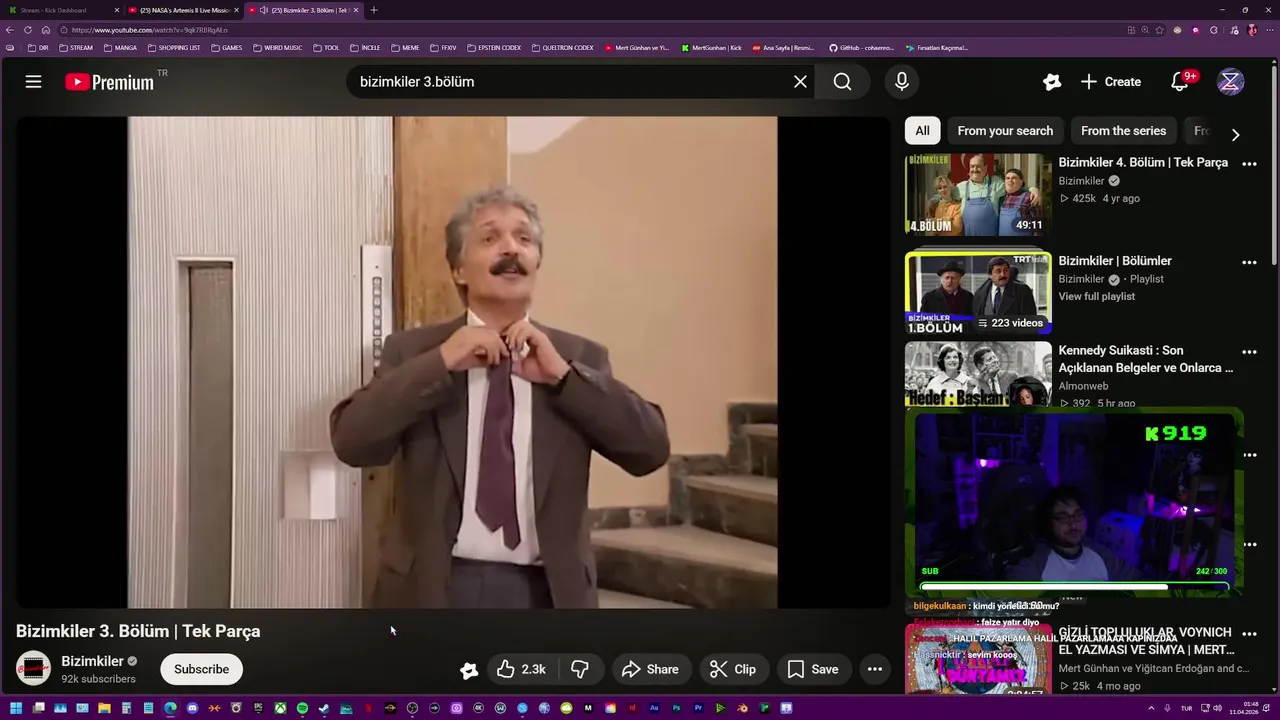Like the video with 2.3k likes

coord(521,669)
